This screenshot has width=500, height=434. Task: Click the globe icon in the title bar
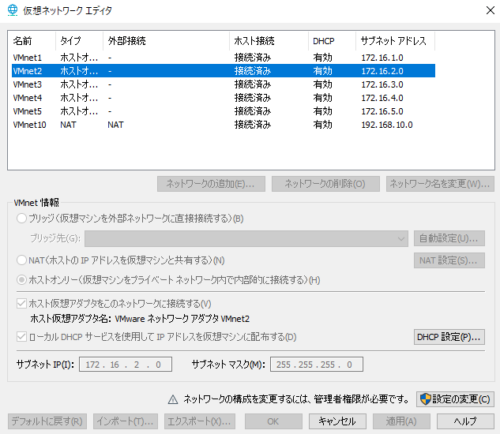(12, 10)
